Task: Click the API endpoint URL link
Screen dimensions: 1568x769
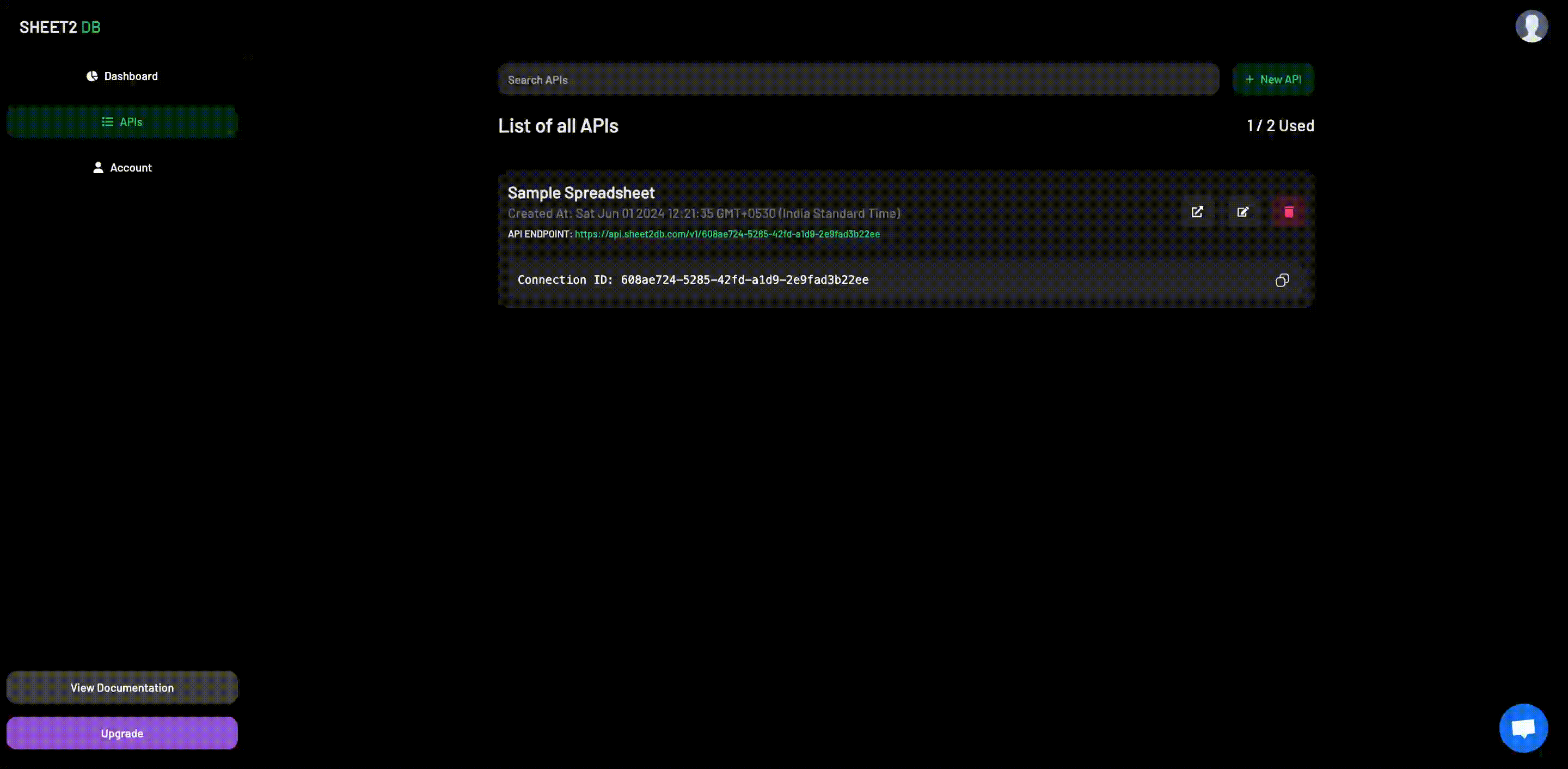Action: pyautogui.click(x=727, y=234)
